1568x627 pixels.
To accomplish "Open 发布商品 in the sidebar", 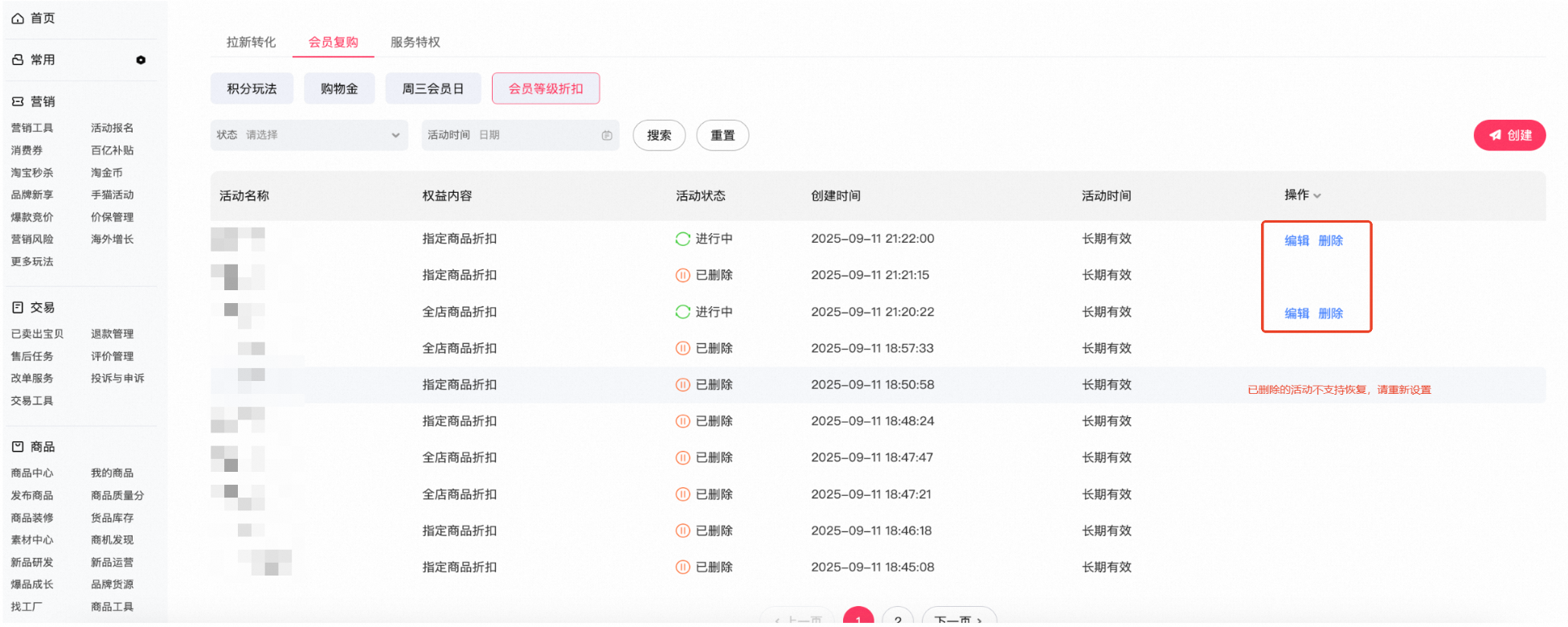I will 32,495.
